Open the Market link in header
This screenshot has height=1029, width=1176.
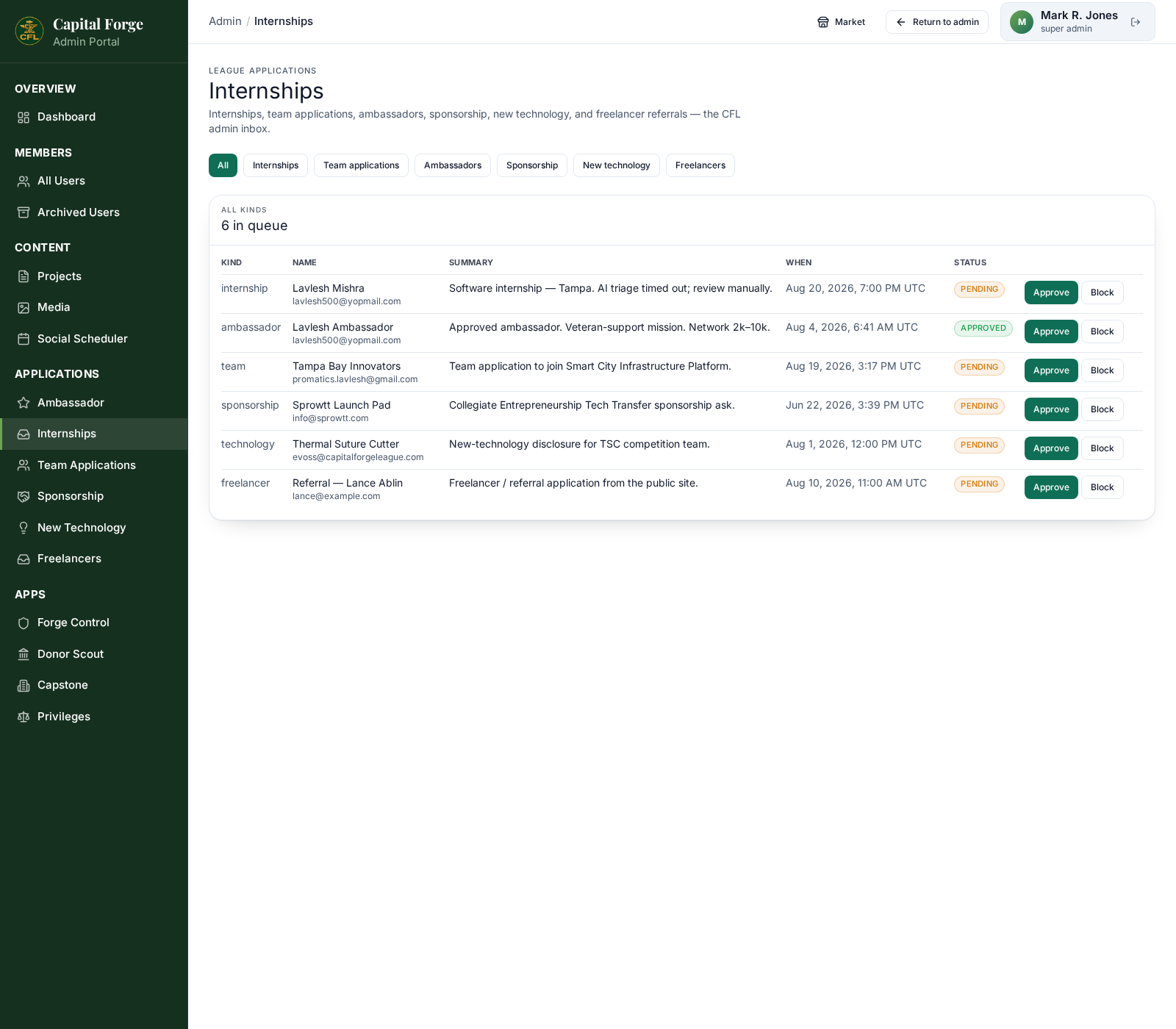[x=842, y=22]
